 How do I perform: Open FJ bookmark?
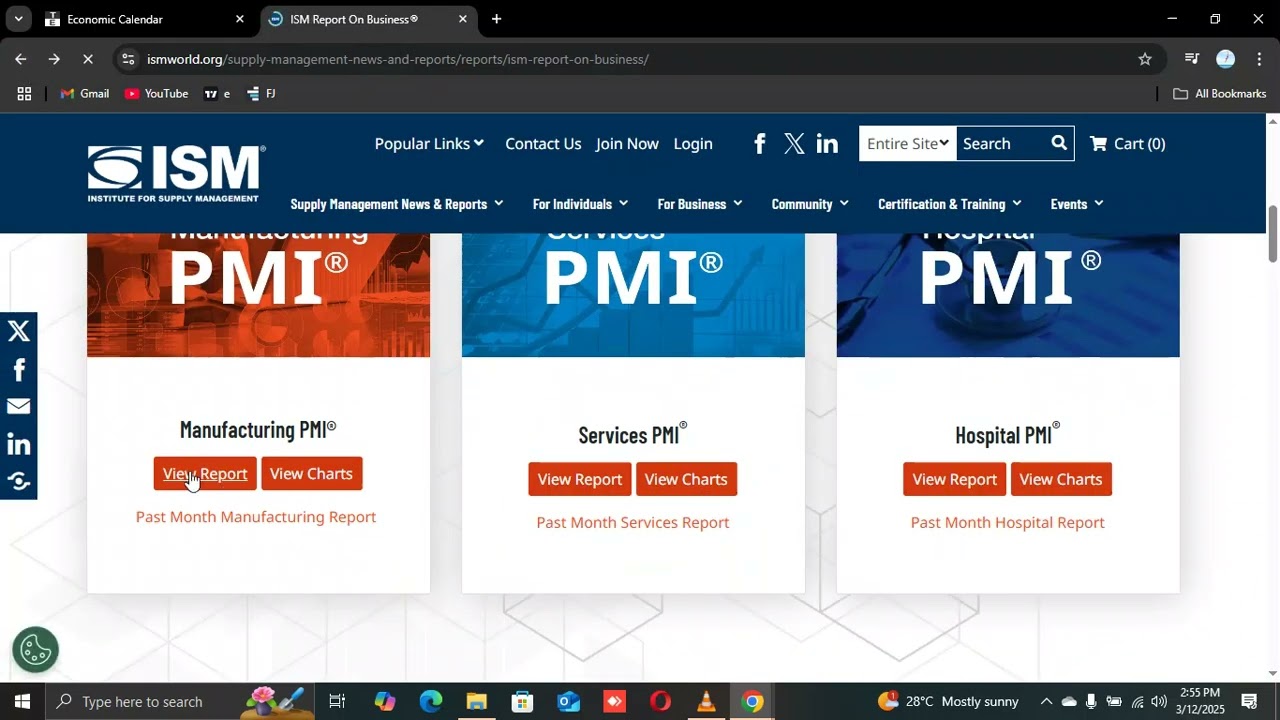(x=261, y=93)
